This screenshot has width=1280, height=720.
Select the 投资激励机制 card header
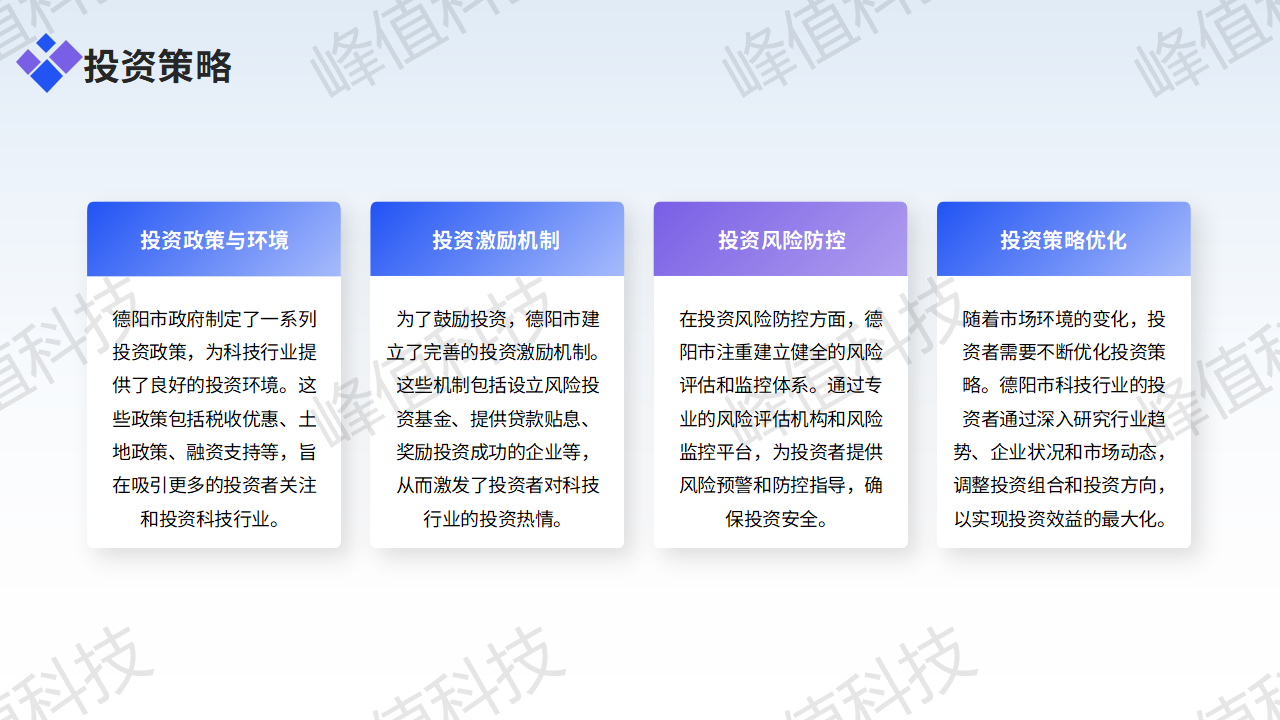pos(497,239)
